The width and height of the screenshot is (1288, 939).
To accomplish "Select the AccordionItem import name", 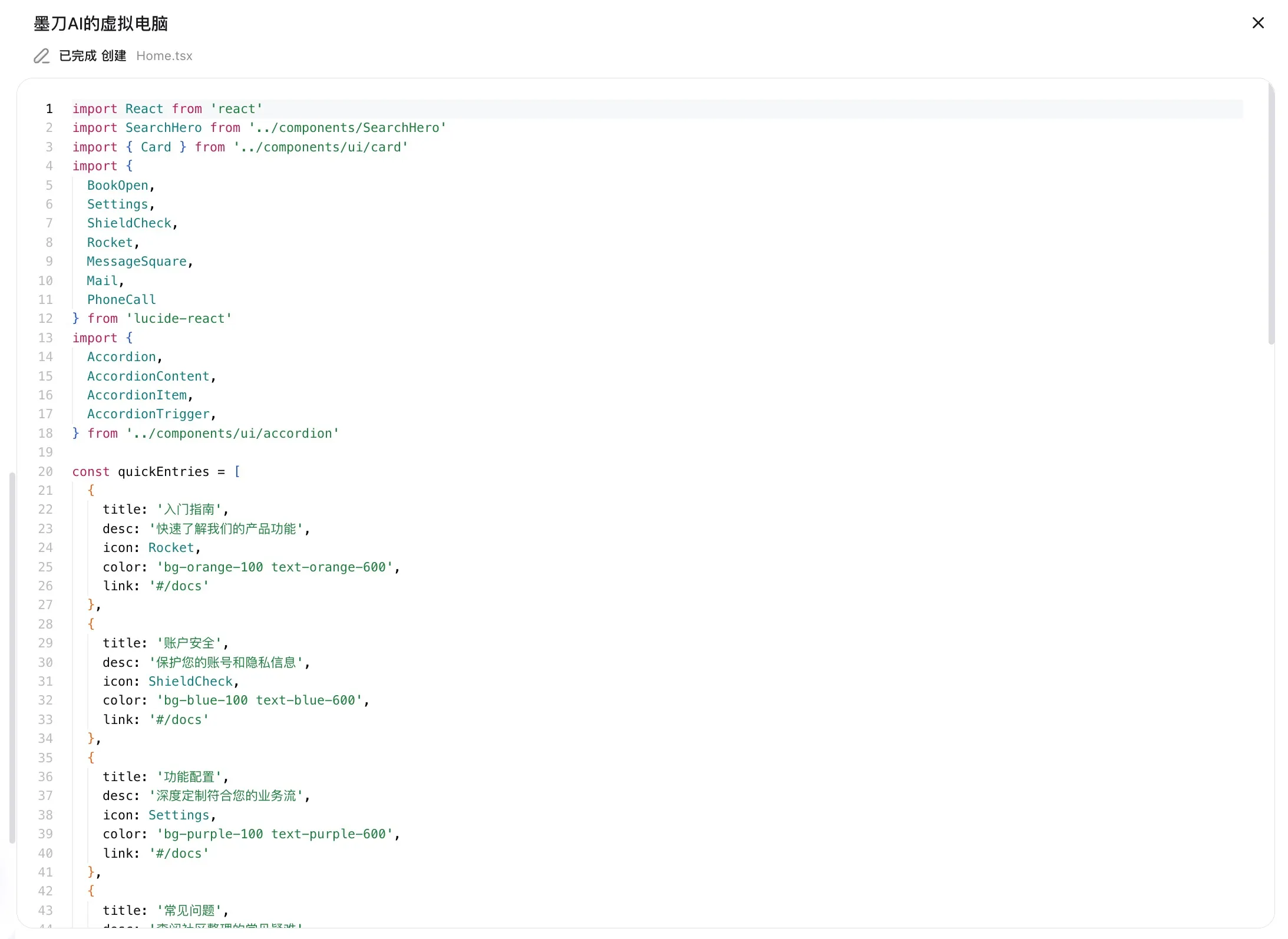I will (137, 395).
